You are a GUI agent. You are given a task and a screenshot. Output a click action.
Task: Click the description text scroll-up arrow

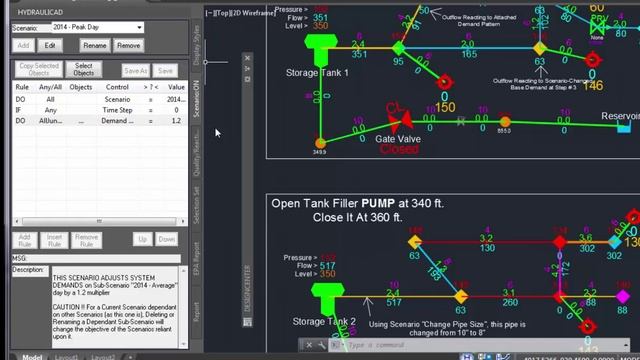(183, 271)
